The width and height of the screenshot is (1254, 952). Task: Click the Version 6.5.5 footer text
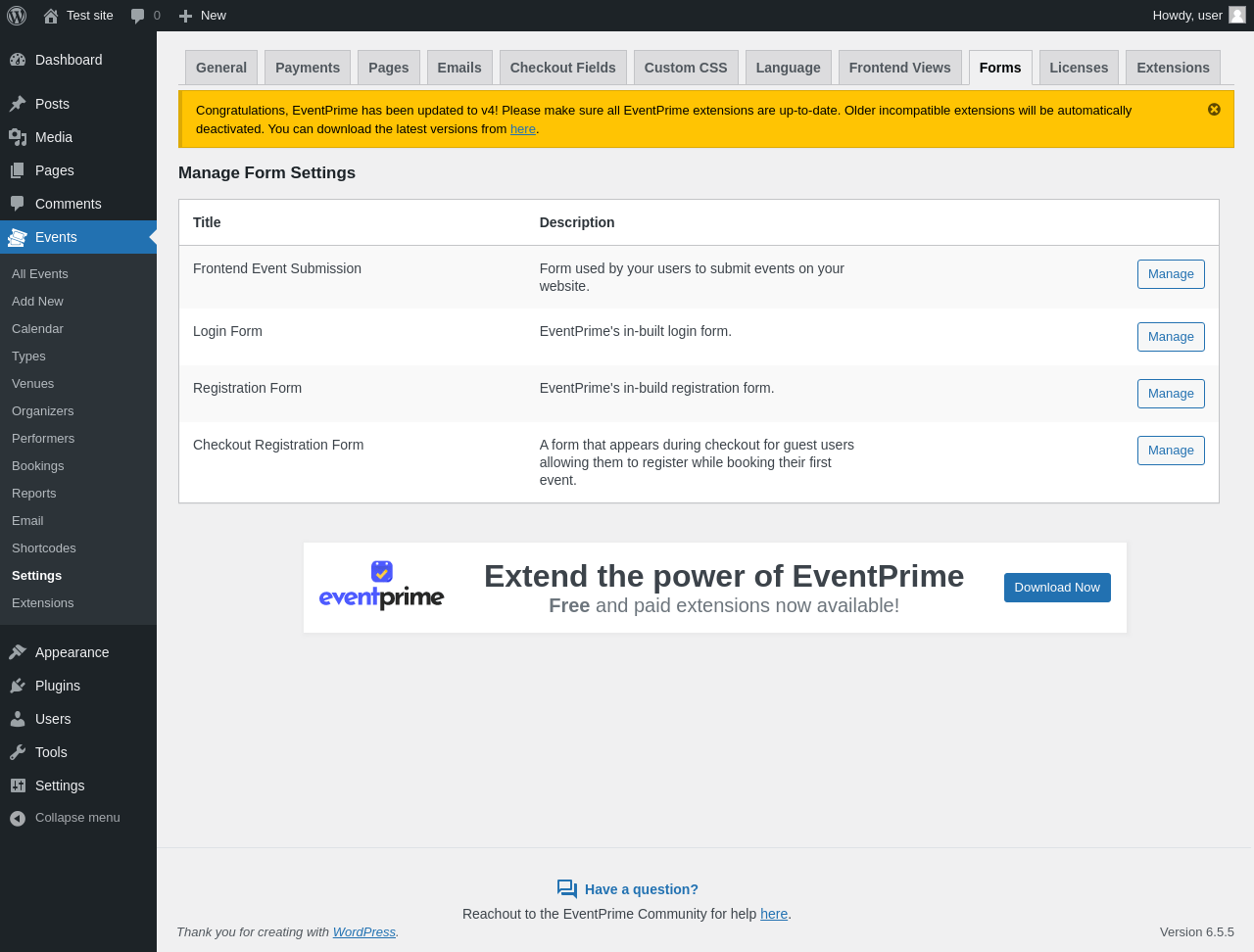pos(1197,932)
